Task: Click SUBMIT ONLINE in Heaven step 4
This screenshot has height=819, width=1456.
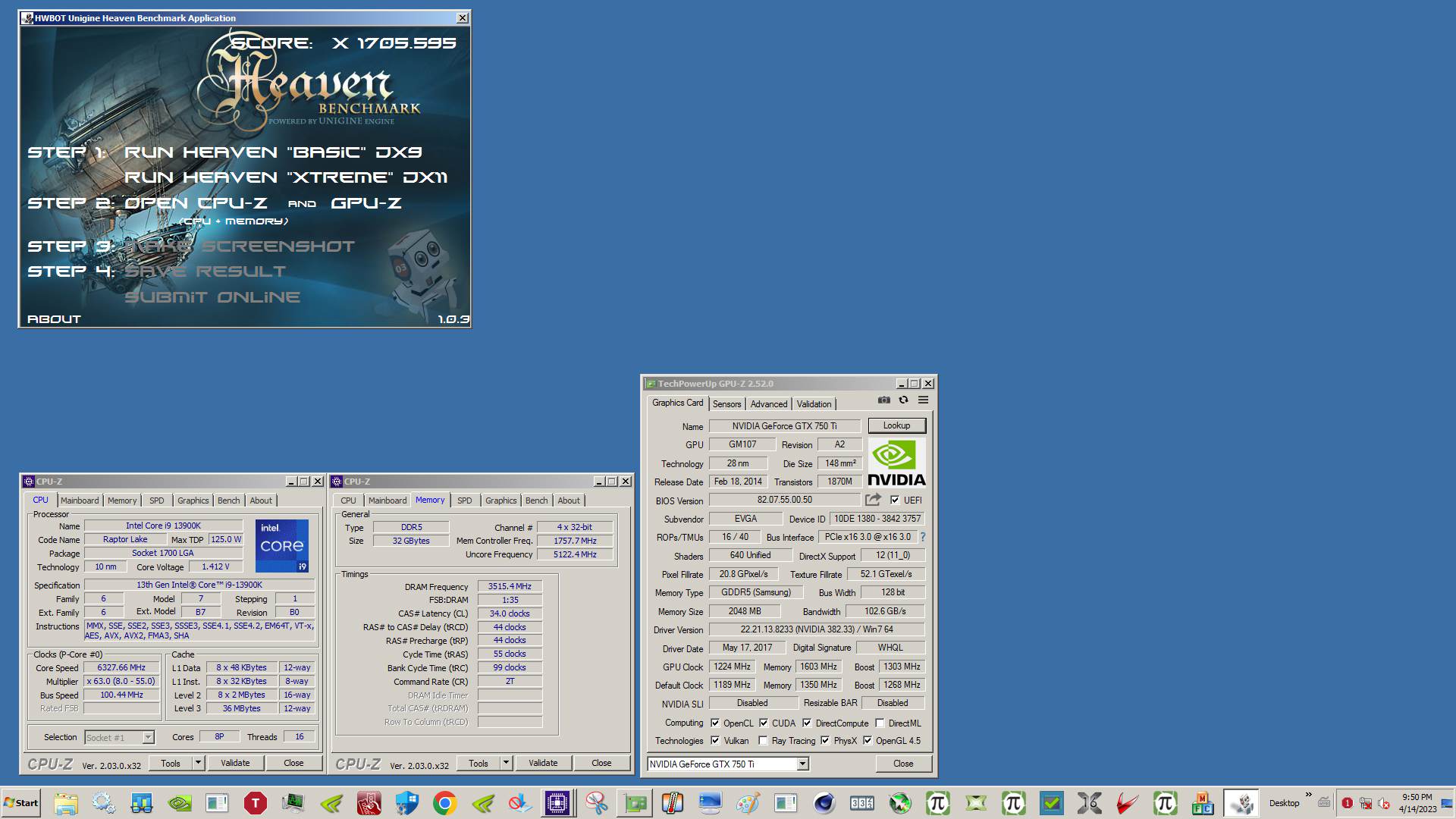Action: click(x=212, y=297)
